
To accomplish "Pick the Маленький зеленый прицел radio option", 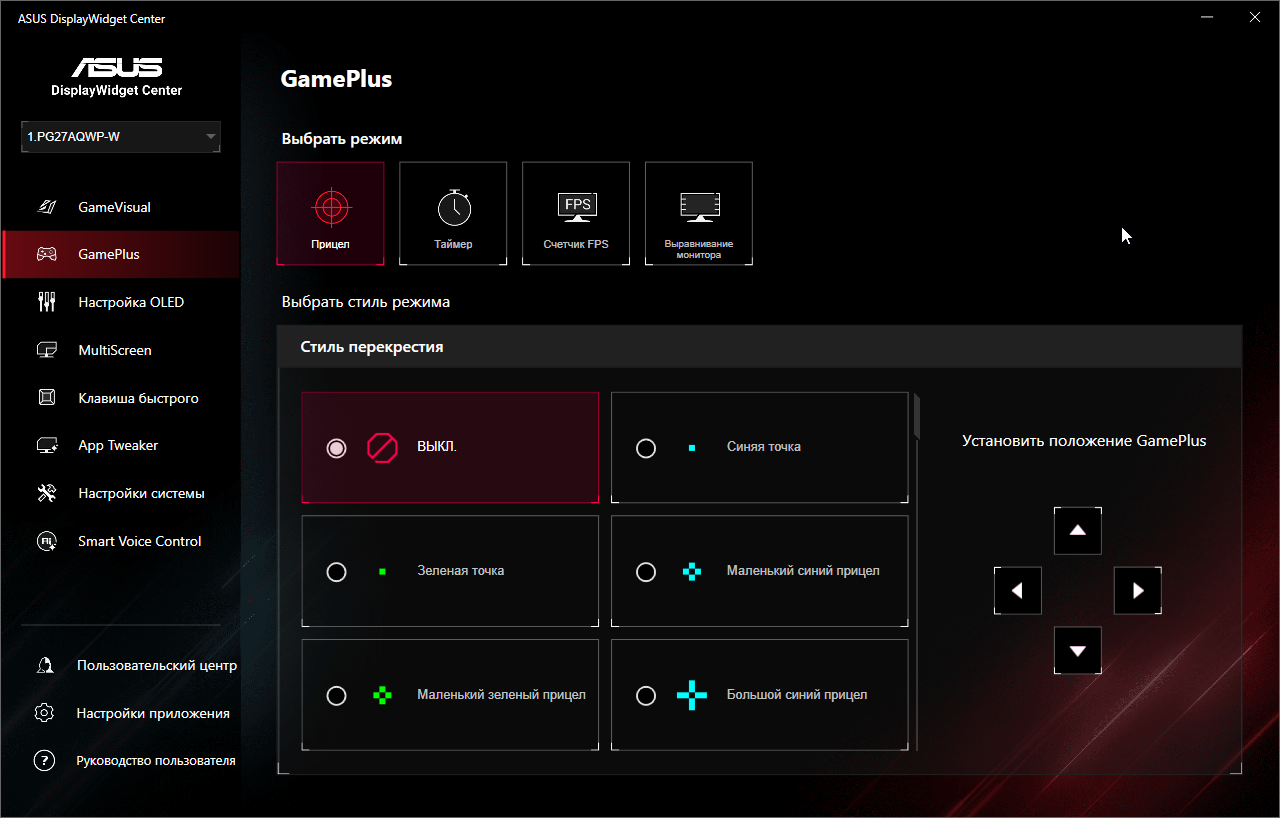I will pos(337,696).
